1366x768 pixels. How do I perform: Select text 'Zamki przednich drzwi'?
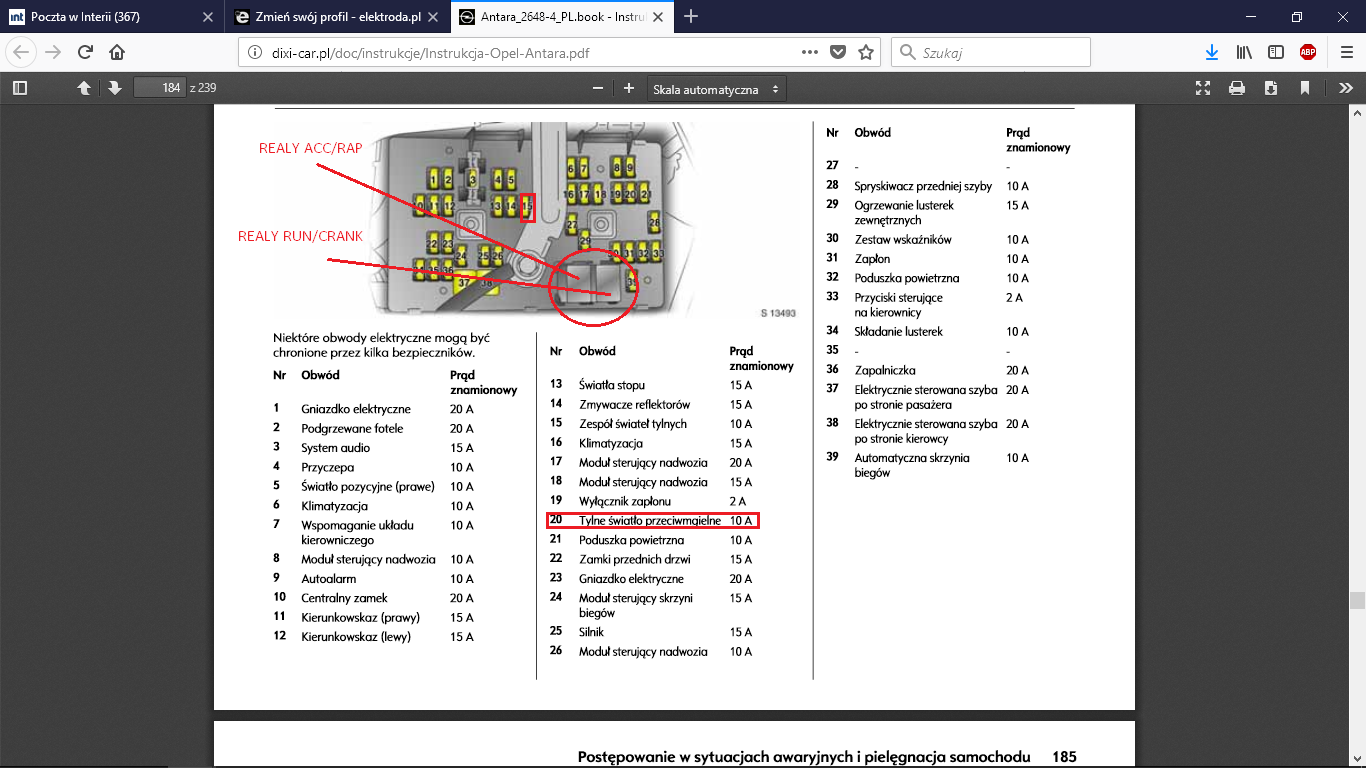tap(635, 559)
